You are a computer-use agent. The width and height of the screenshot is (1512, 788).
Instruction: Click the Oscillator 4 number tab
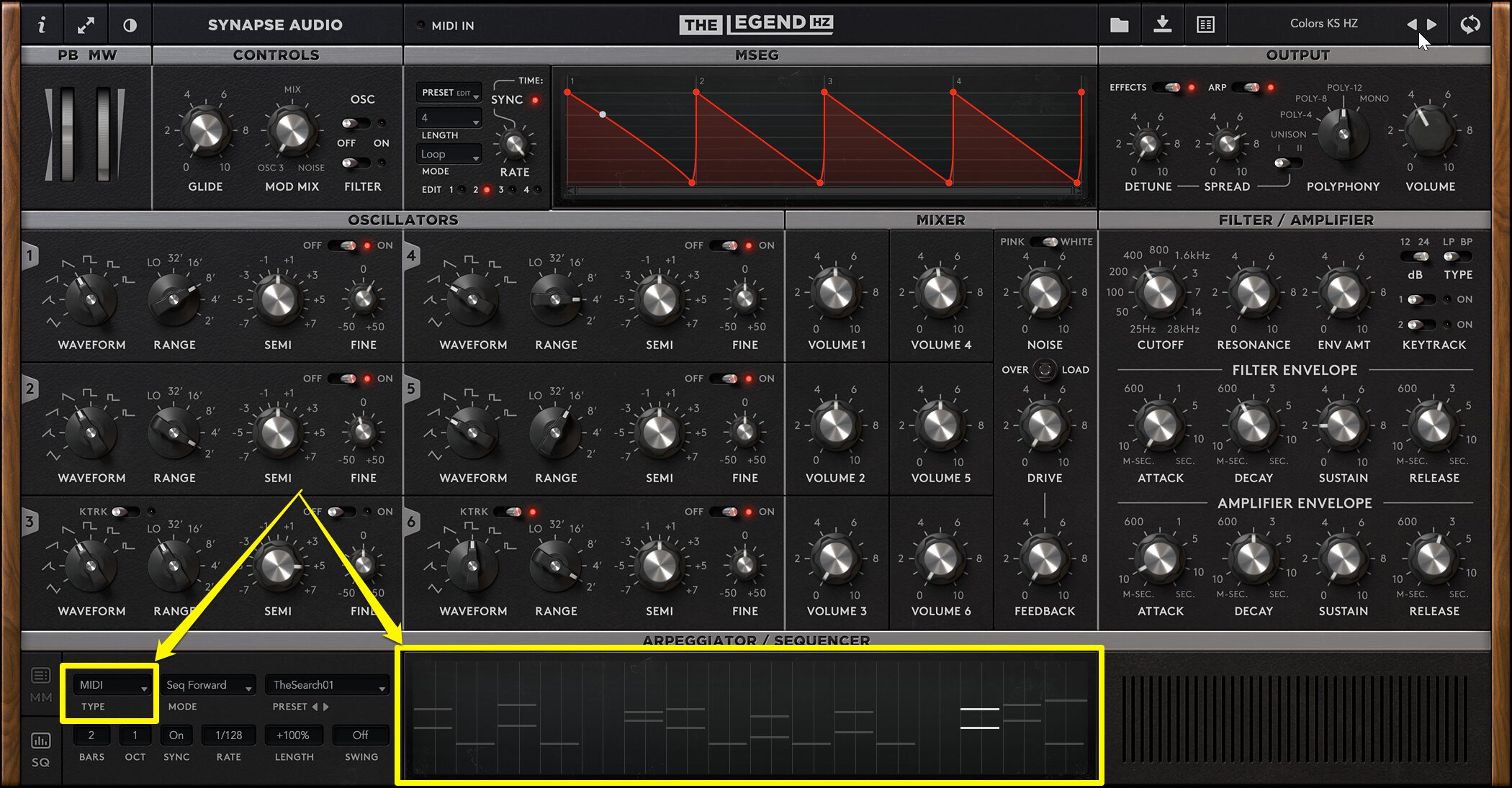click(x=411, y=255)
